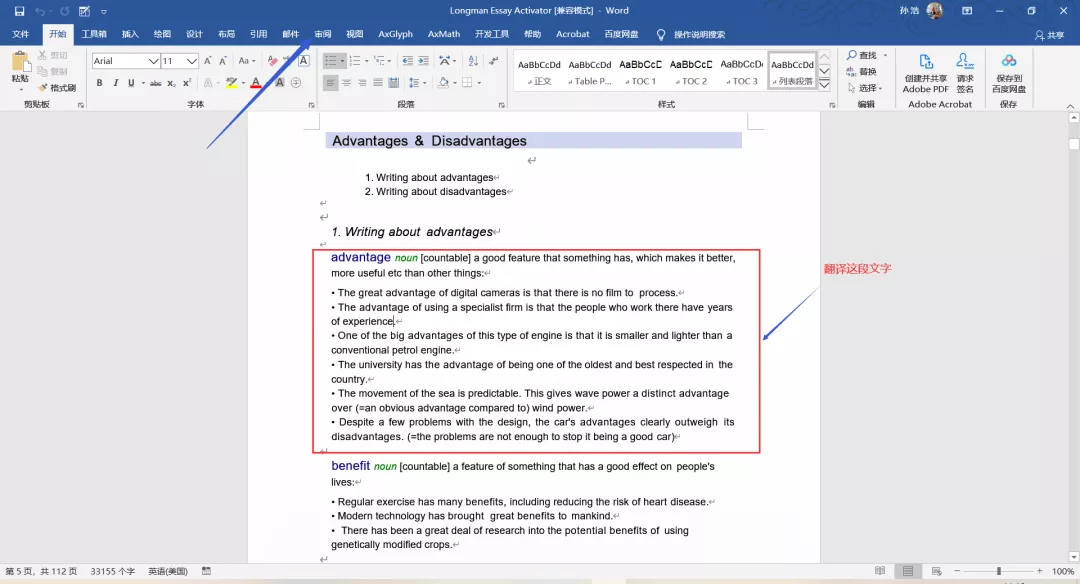Screen dimensions: 1080x584
Task: Switch to the 插入 (Insert) tab
Action: click(130, 34)
